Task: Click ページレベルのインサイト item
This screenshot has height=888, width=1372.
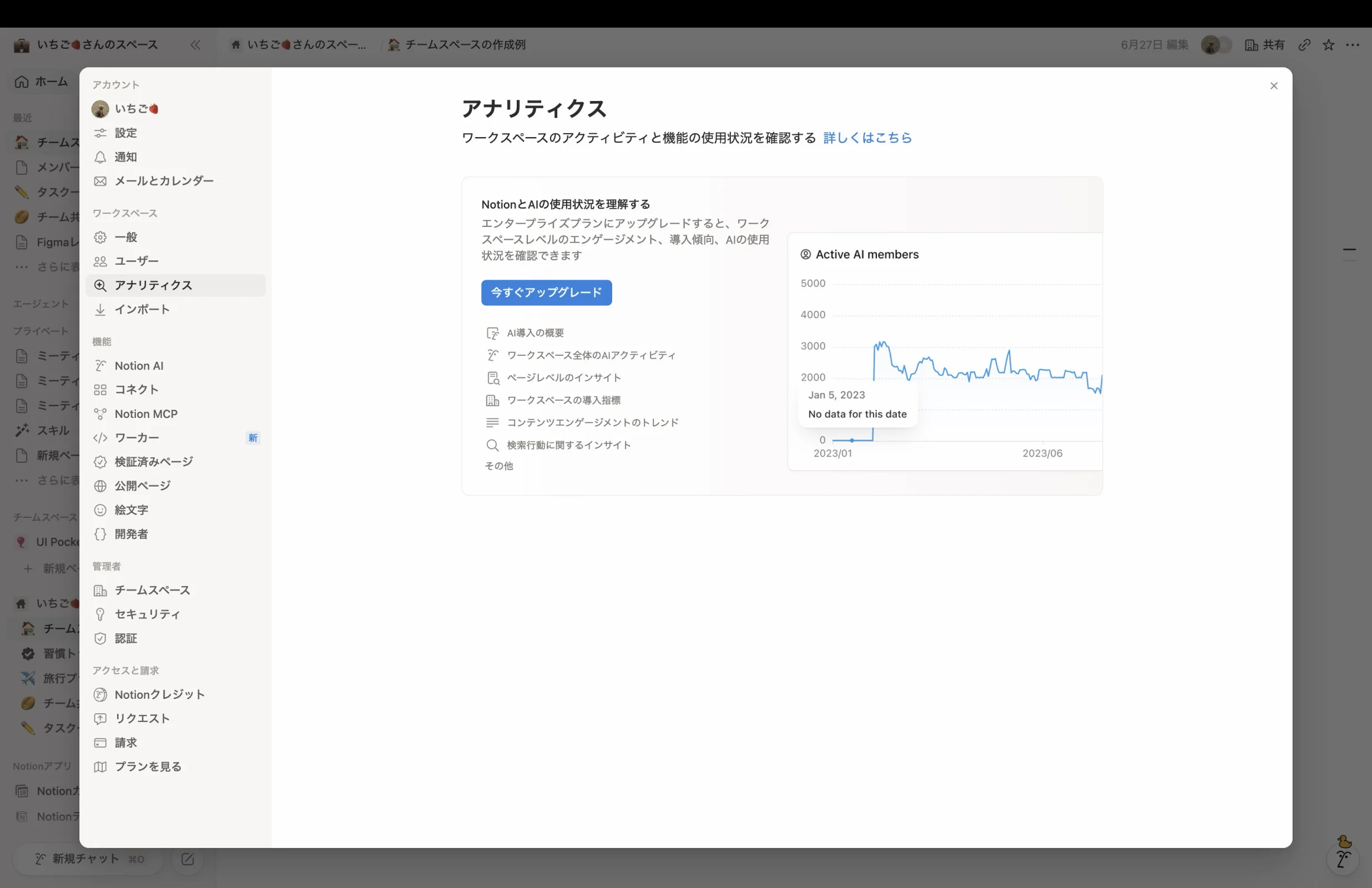Action: pyautogui.click(x=553, y=378)
